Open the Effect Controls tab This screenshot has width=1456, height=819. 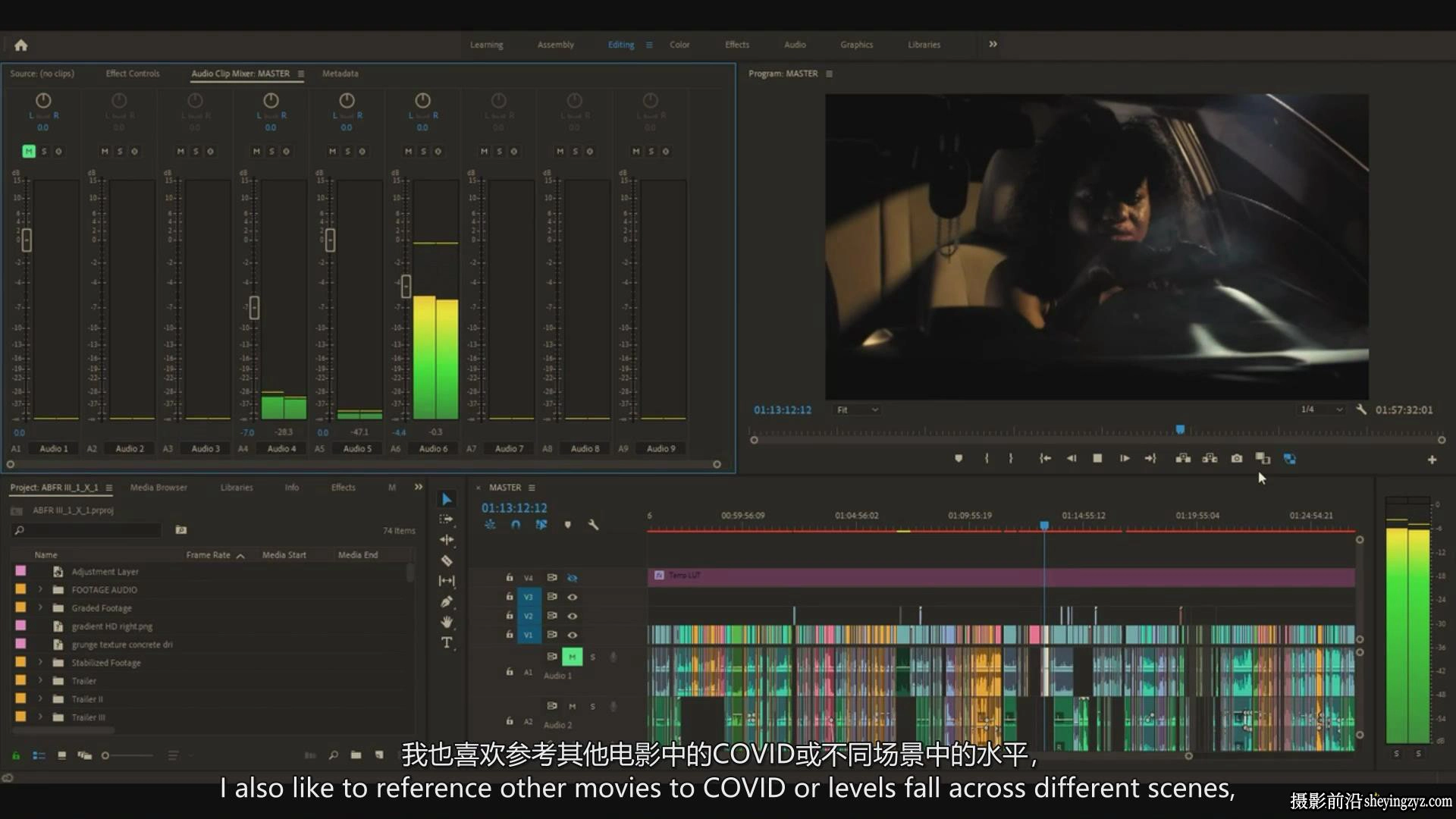point(133,74)
